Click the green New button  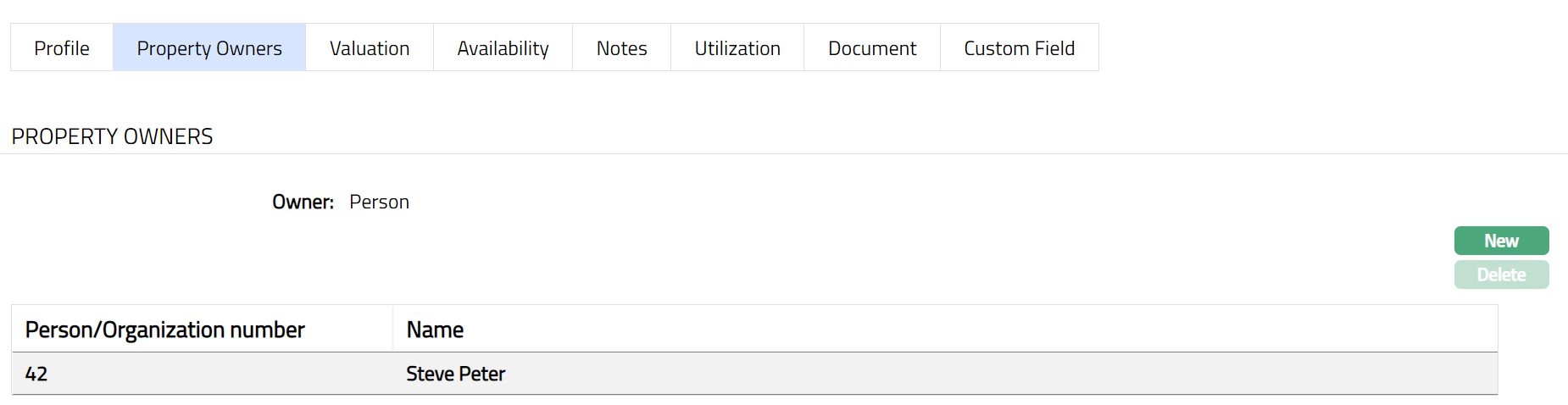click(1501, 241)
